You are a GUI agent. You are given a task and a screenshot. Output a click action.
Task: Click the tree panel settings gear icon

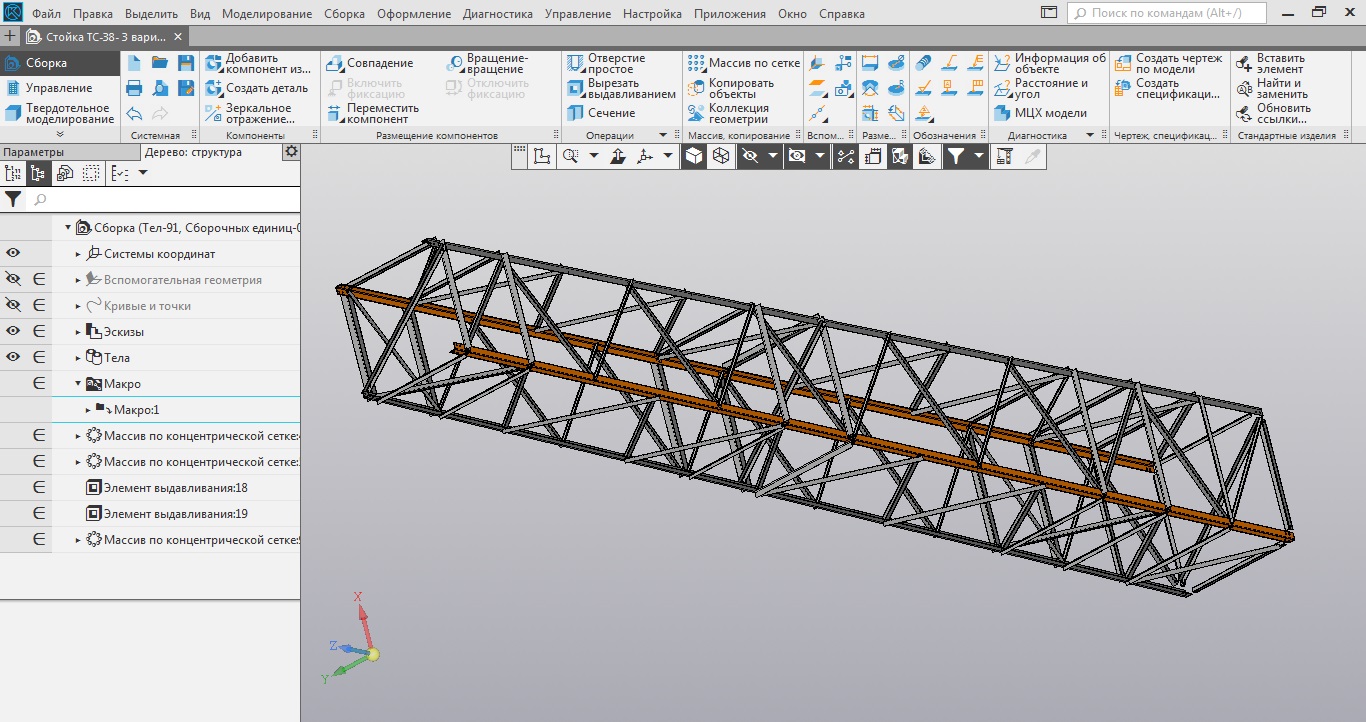click(x=291, y=152)
